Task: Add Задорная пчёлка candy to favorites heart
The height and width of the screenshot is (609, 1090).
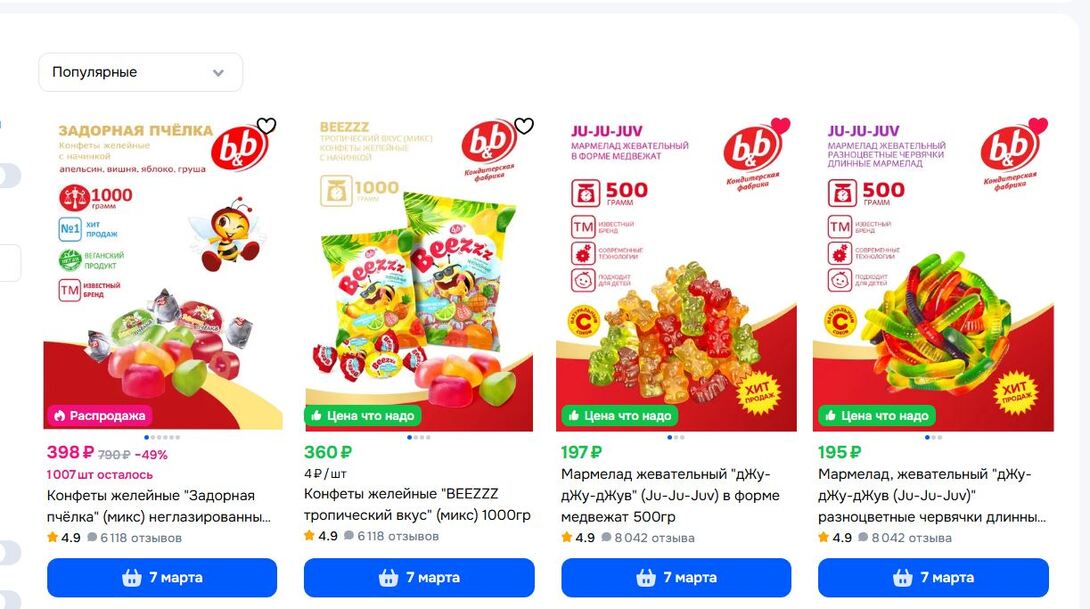Action: click(x=266, y=126)
